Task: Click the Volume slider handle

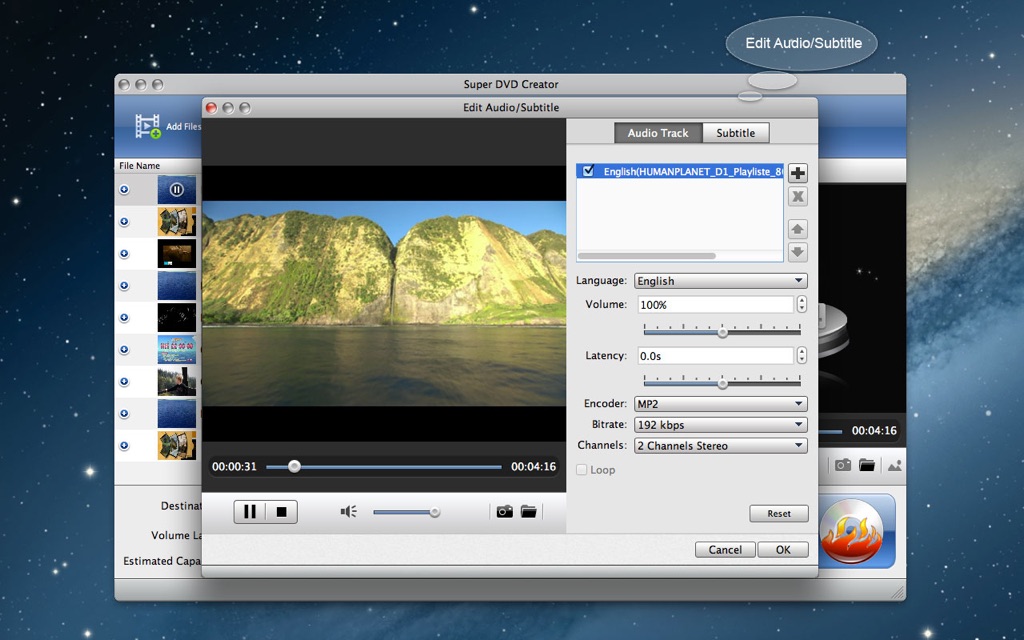Action: coord(722,332)
